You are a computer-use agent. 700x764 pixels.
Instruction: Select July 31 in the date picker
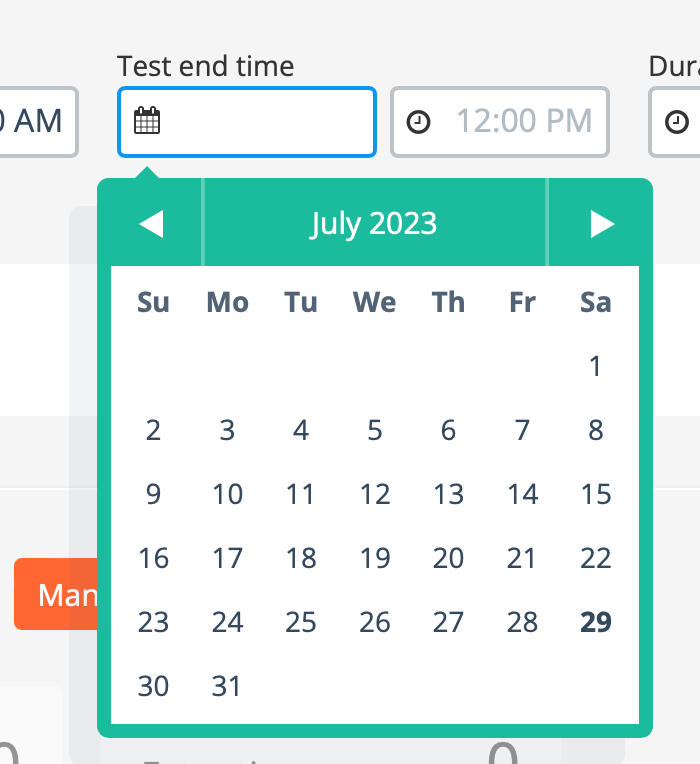click(227, 686)
